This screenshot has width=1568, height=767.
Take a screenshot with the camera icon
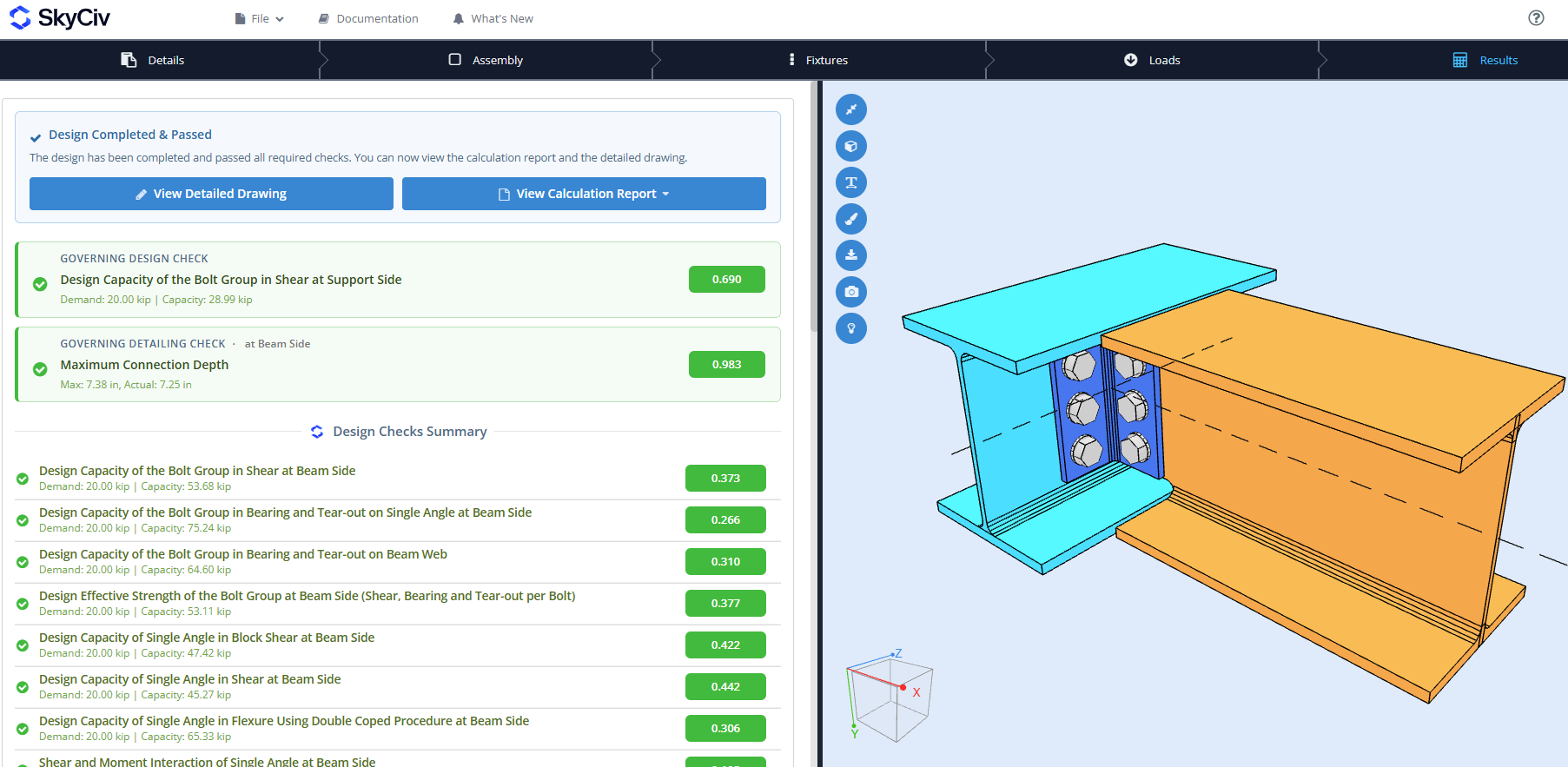pos(851,292)
